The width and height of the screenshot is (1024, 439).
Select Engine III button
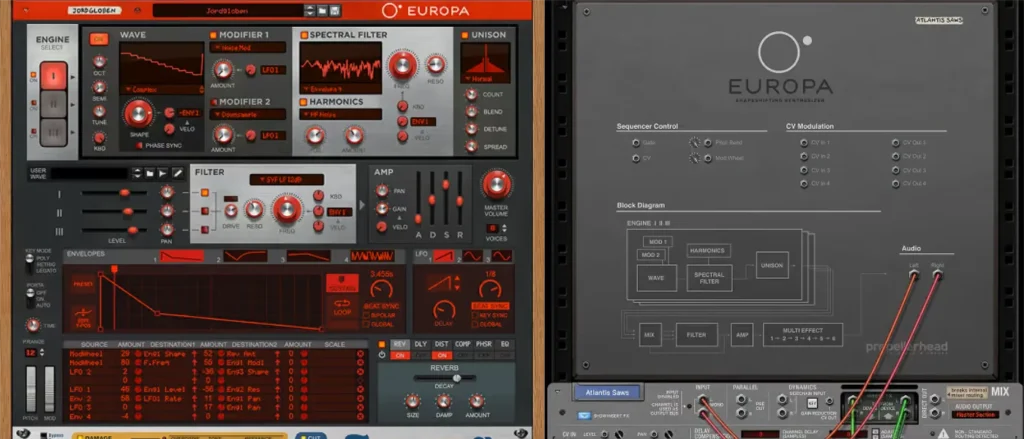54,131
